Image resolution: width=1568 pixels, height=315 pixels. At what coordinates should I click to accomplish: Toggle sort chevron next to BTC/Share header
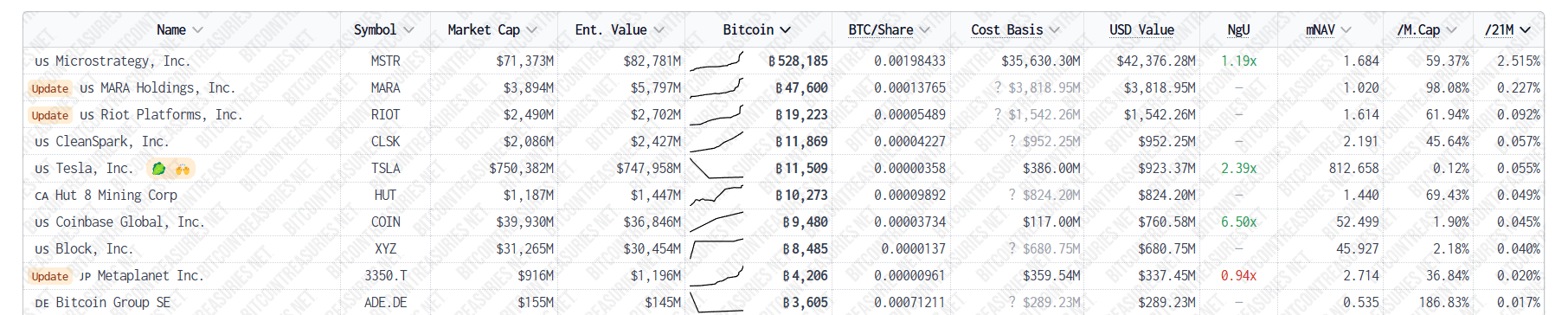point(925,30)
